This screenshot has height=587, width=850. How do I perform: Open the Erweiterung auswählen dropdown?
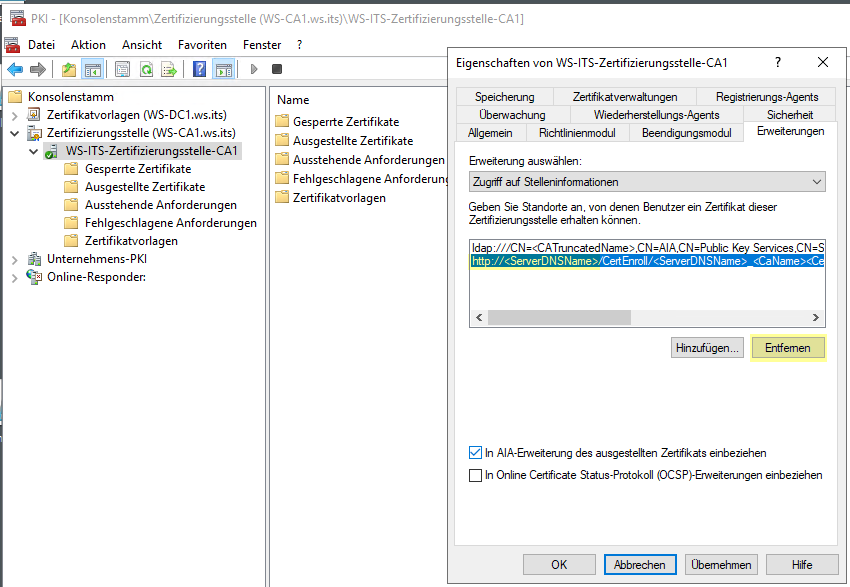tap(647, 182)
